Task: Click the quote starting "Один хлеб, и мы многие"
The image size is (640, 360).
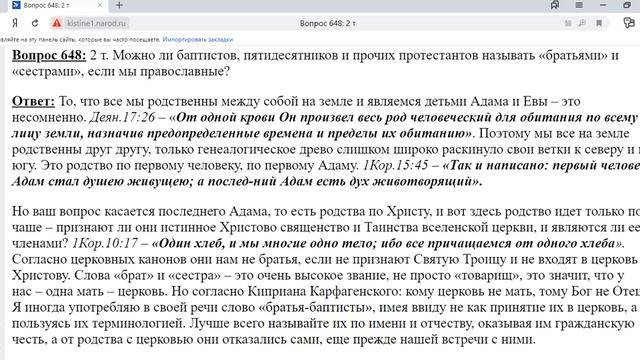Action: (387, 243)
